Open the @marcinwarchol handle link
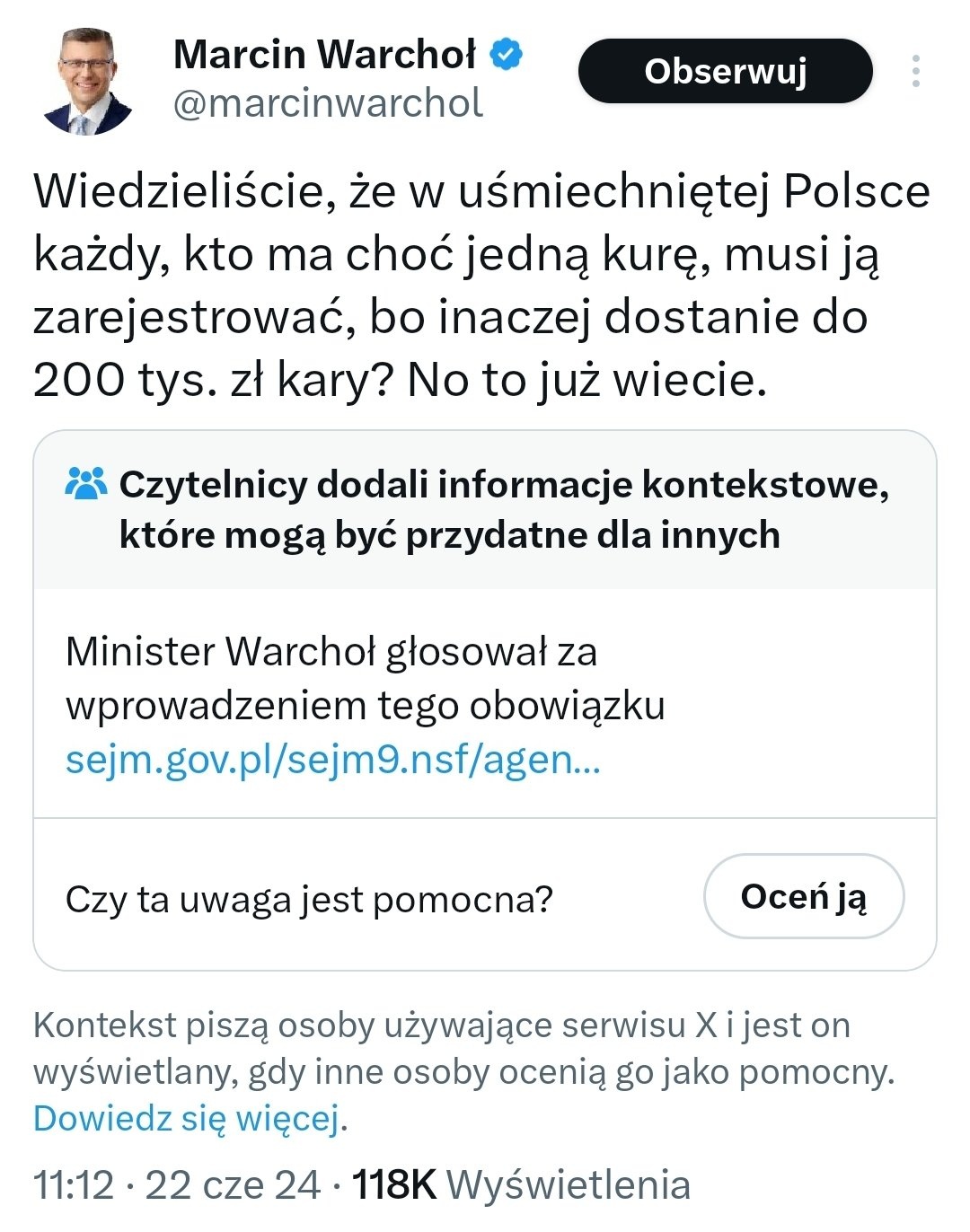Screen dimensions: 970x1232 tap(328, 103)
